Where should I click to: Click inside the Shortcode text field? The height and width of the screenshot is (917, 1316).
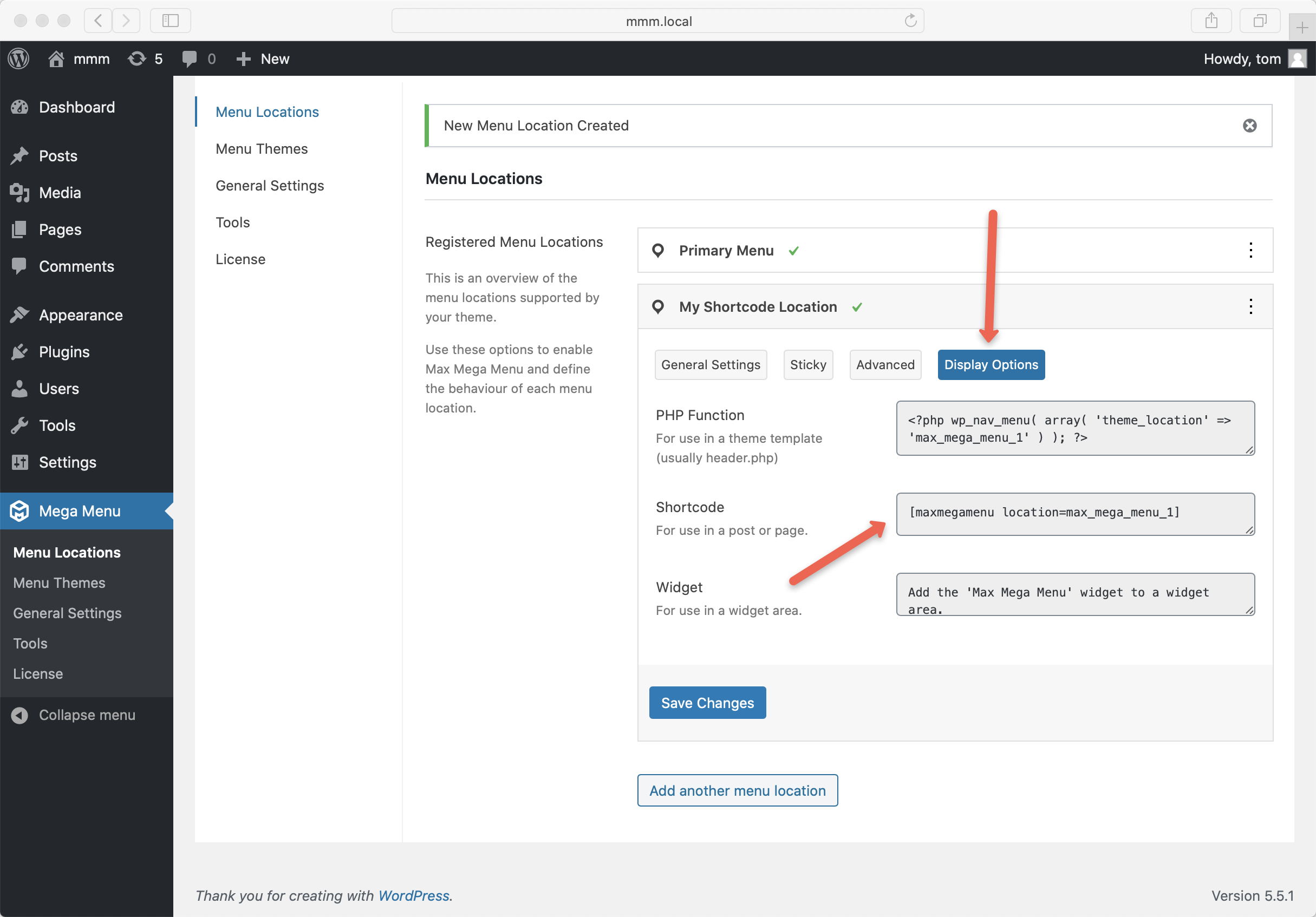pyautogui.click(x=1074, y=514)
